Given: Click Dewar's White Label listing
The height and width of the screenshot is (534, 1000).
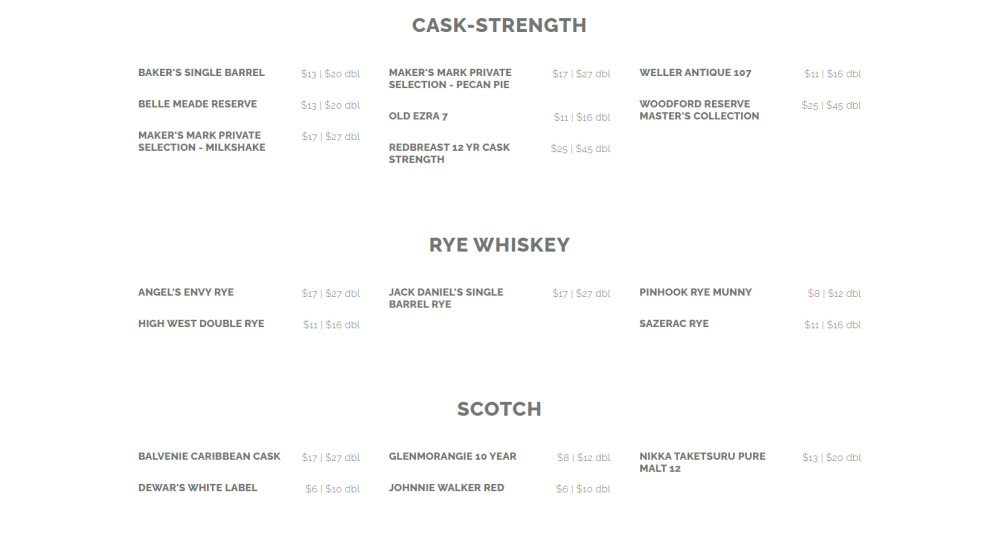Looking at the screenshot, I should (x=197, y=488).
